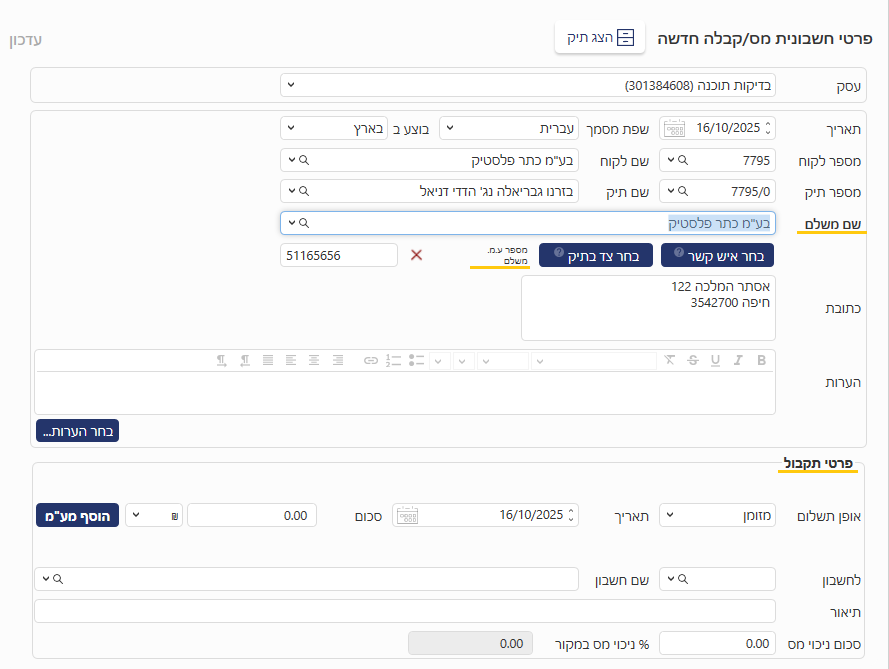The height and width of the screenshot is (669, 889).
Task: Open the receipt date calendar icon
Action: [407, 515]
